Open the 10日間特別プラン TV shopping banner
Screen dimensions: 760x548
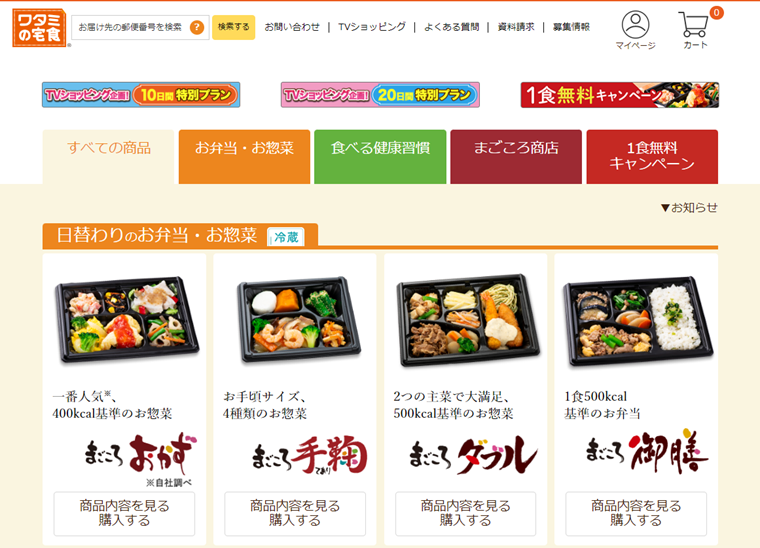click(141, 94)
